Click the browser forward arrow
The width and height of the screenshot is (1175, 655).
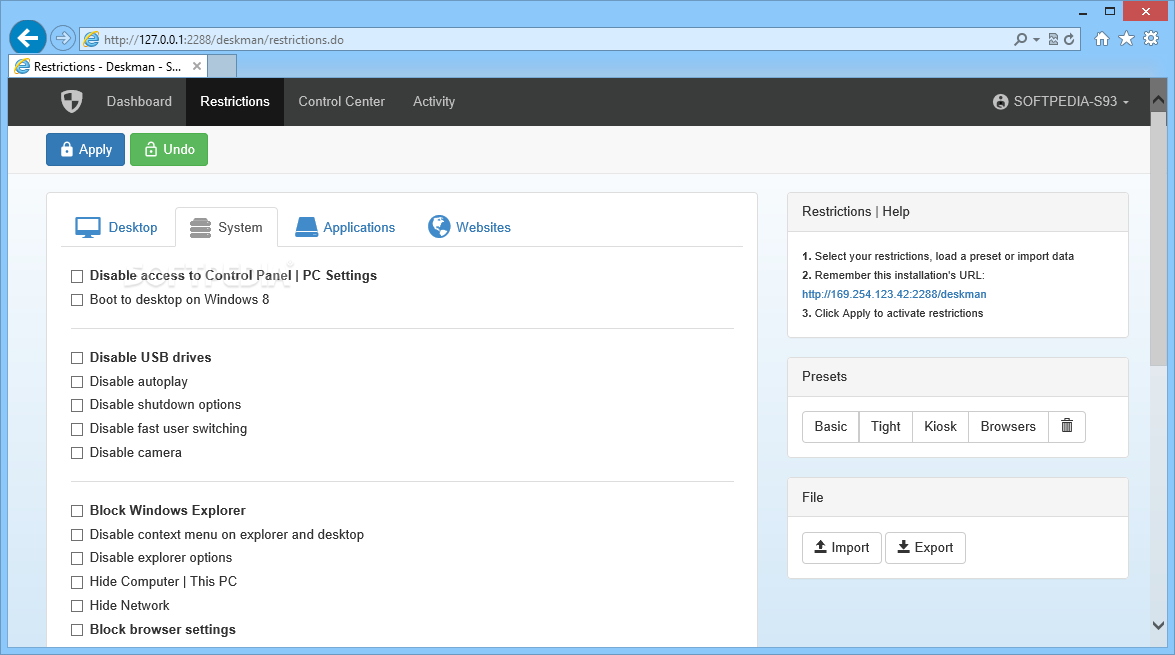pyautogui.click(x=63, y=37)
